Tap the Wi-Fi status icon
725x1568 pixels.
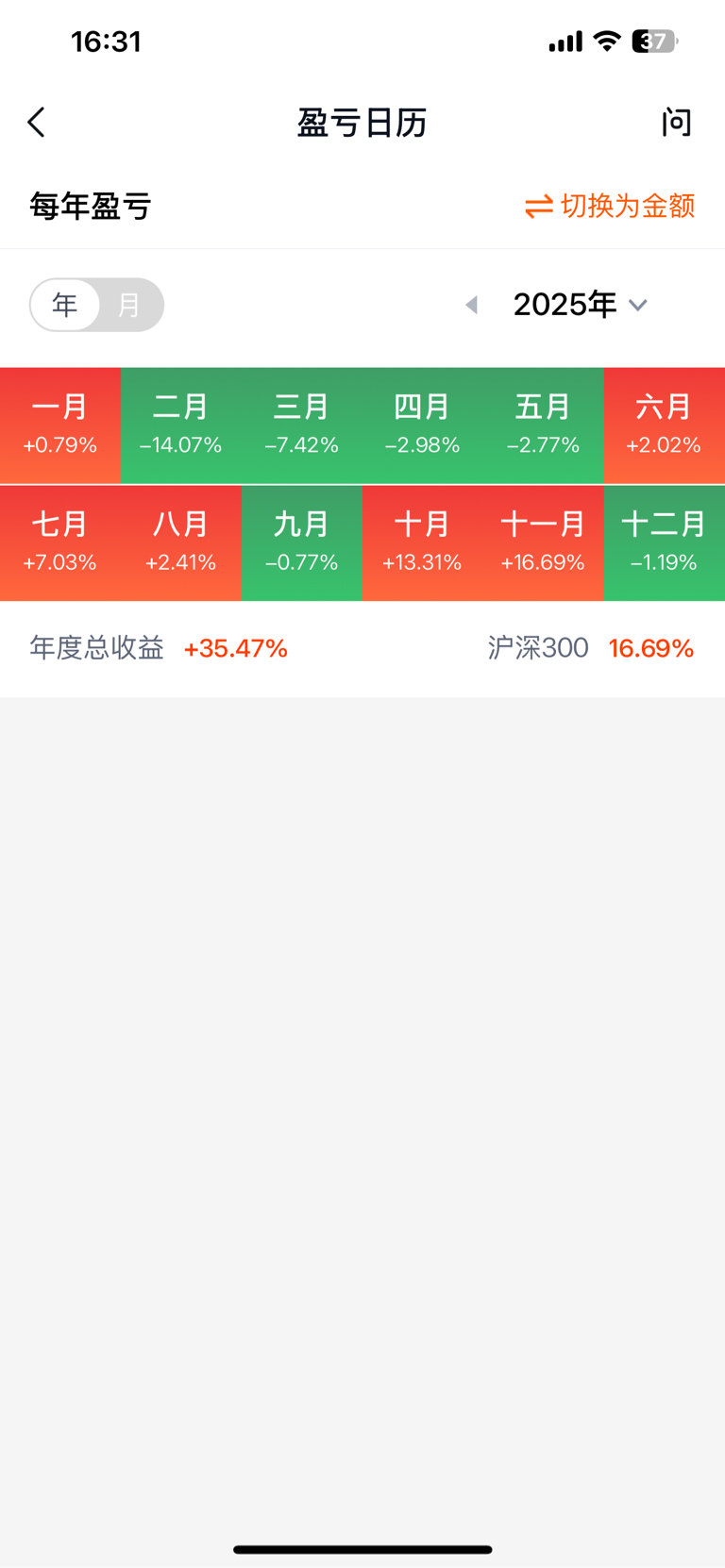(x=607, y=42)
